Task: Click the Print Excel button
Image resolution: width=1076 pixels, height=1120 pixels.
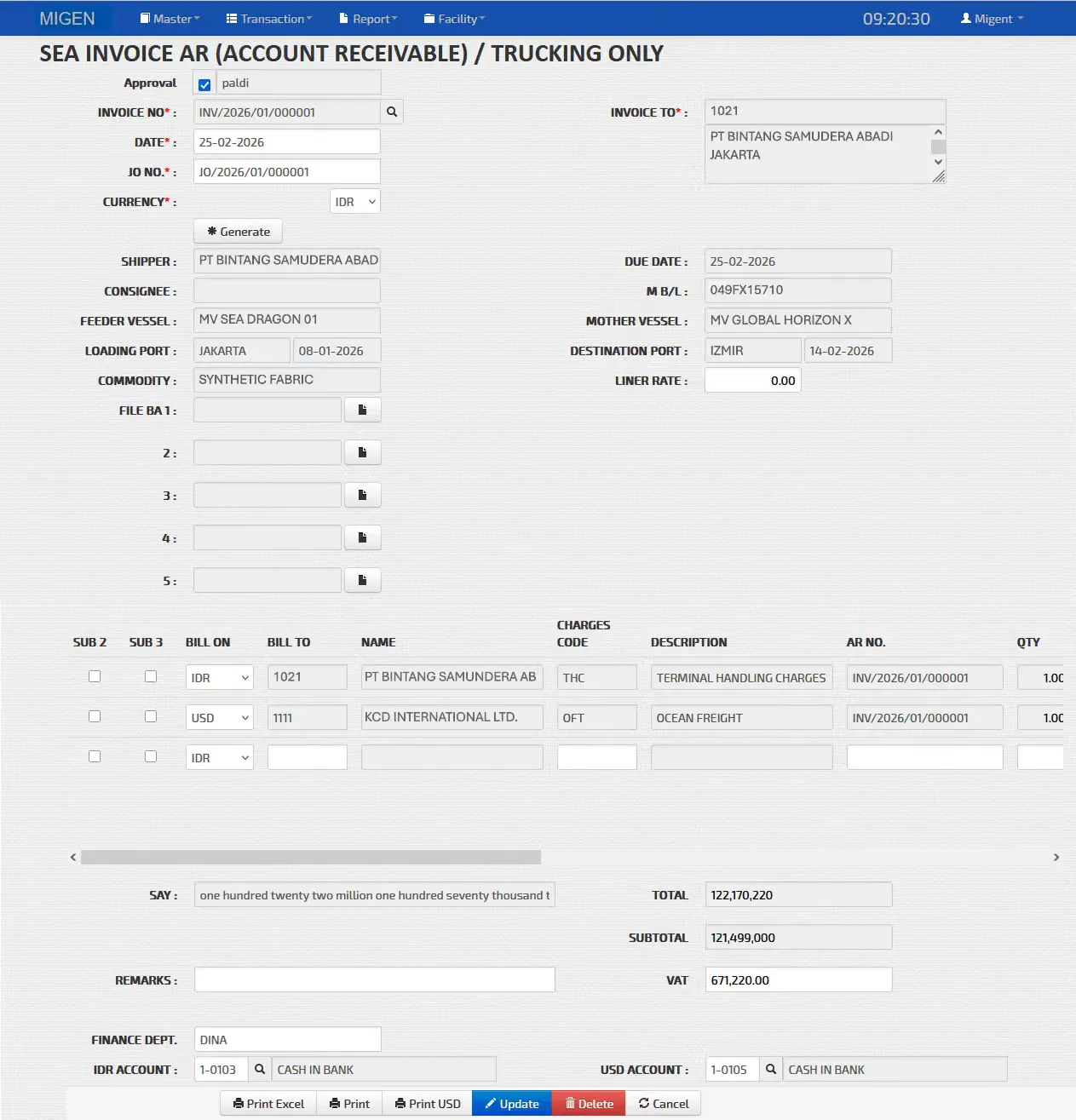Action: [268, 1104]
